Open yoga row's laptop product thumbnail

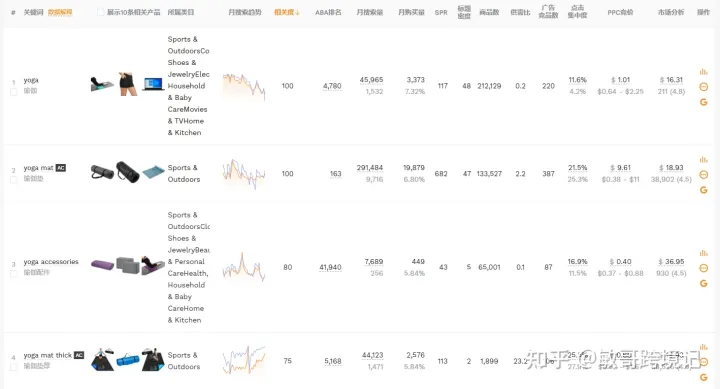pos(153,84)
